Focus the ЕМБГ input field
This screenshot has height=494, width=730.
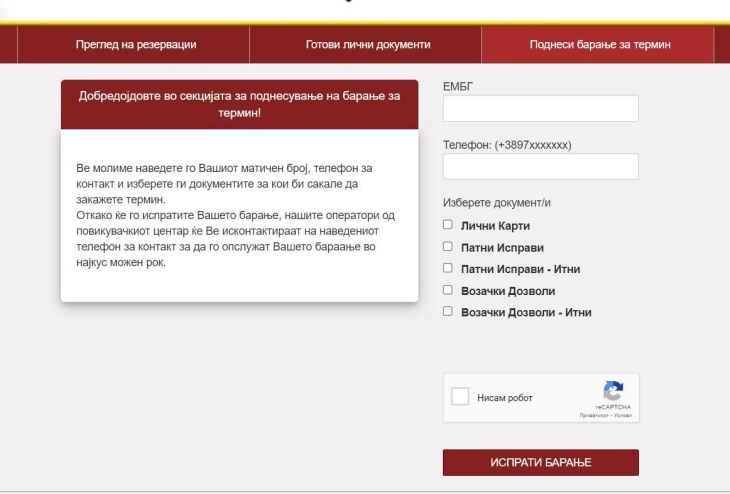tap(540, 109)
